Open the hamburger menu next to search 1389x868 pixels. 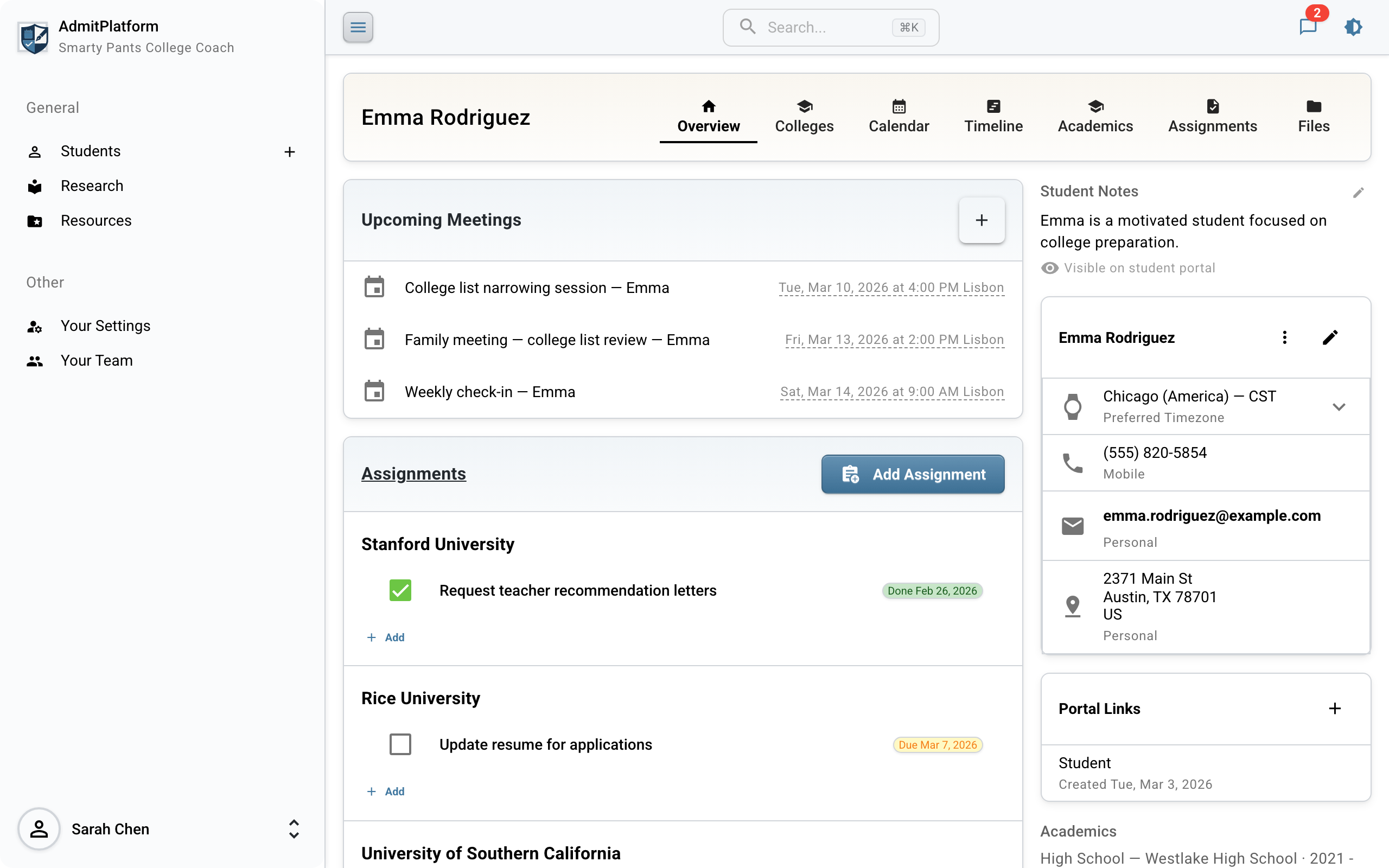click(358, 27)
